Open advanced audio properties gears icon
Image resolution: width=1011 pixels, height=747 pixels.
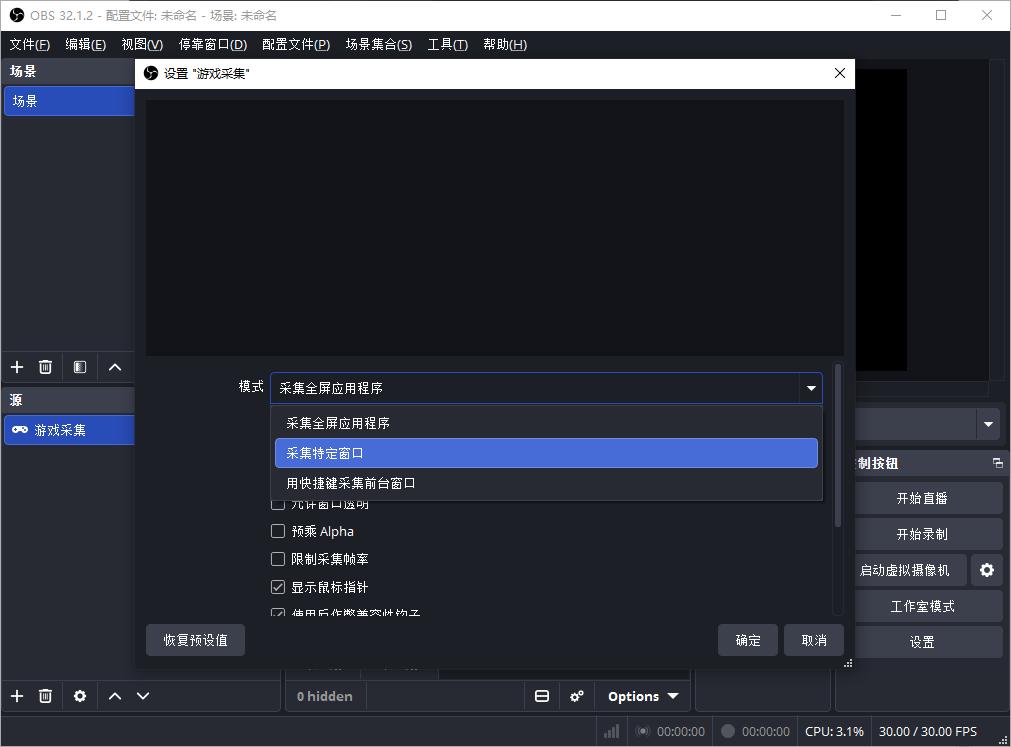click(x=576, y=696)
